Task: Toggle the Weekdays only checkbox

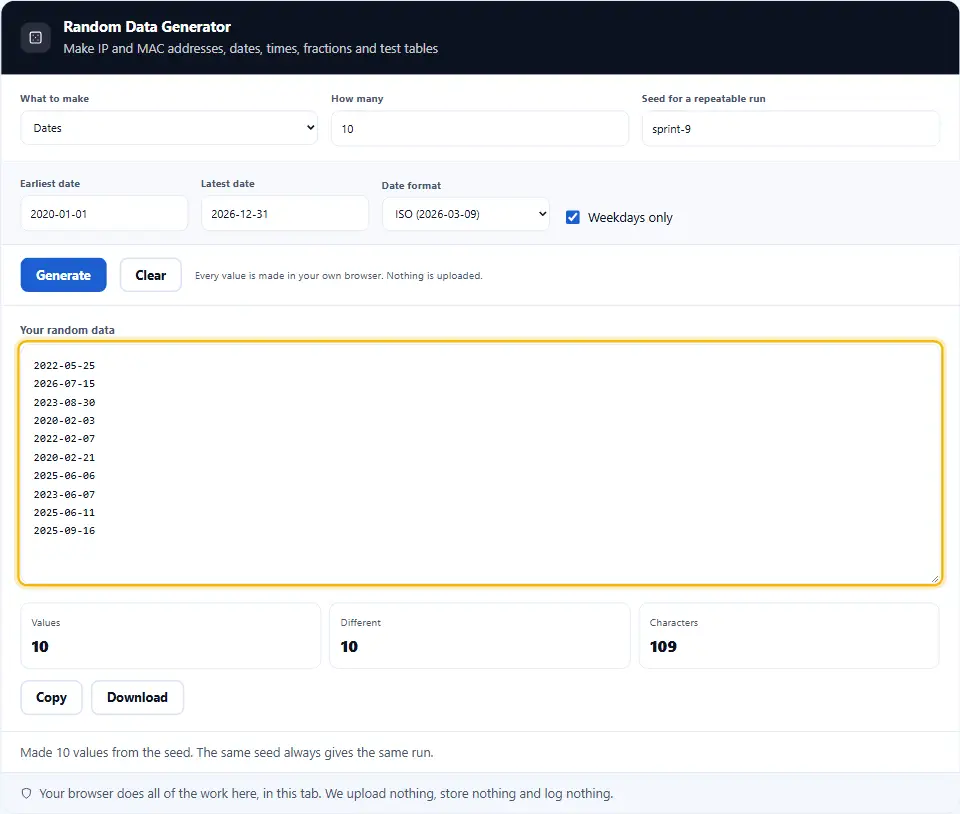Action: 572,217
